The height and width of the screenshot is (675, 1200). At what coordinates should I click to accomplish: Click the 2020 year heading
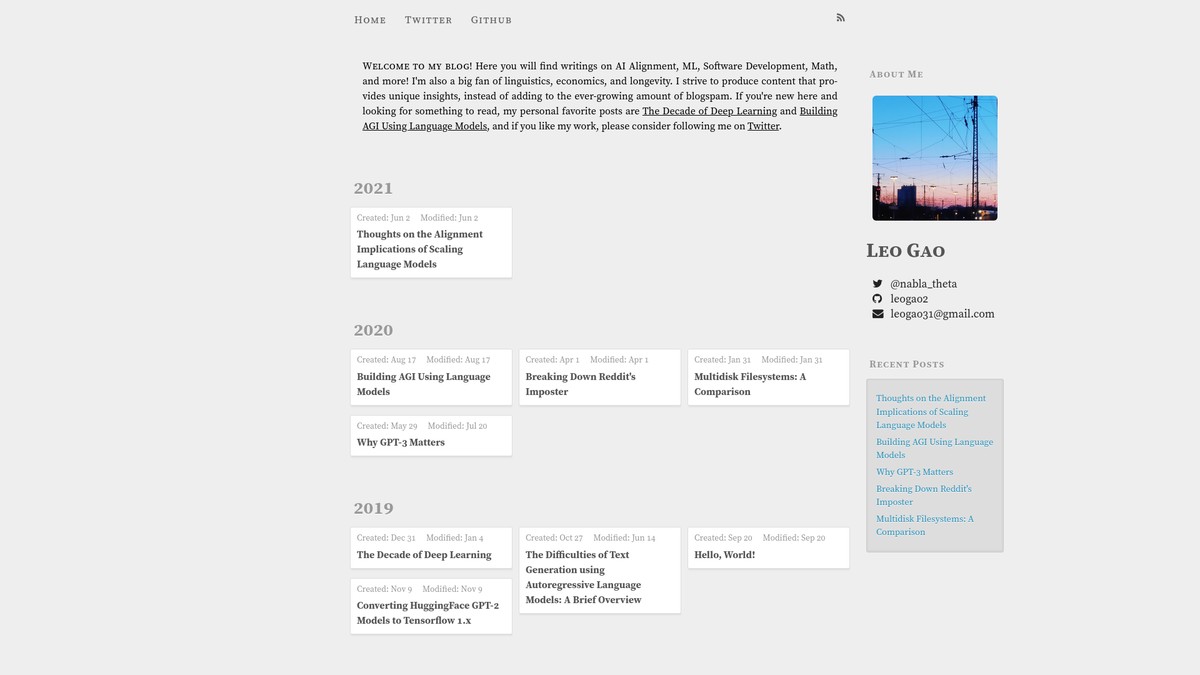tap(373, 330)
